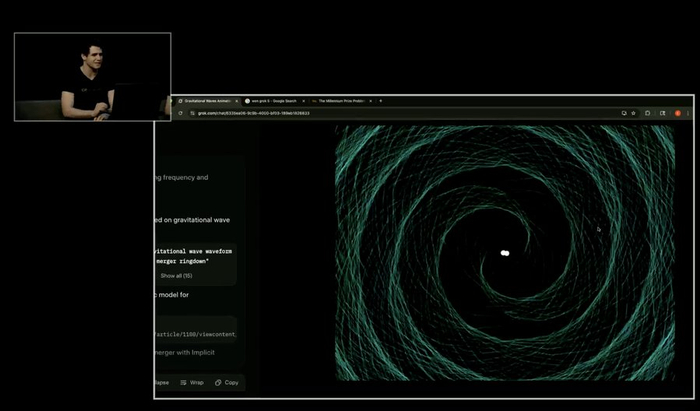
Task: Click the screen cast icon in address bar
Action: [x=624, y=113]
